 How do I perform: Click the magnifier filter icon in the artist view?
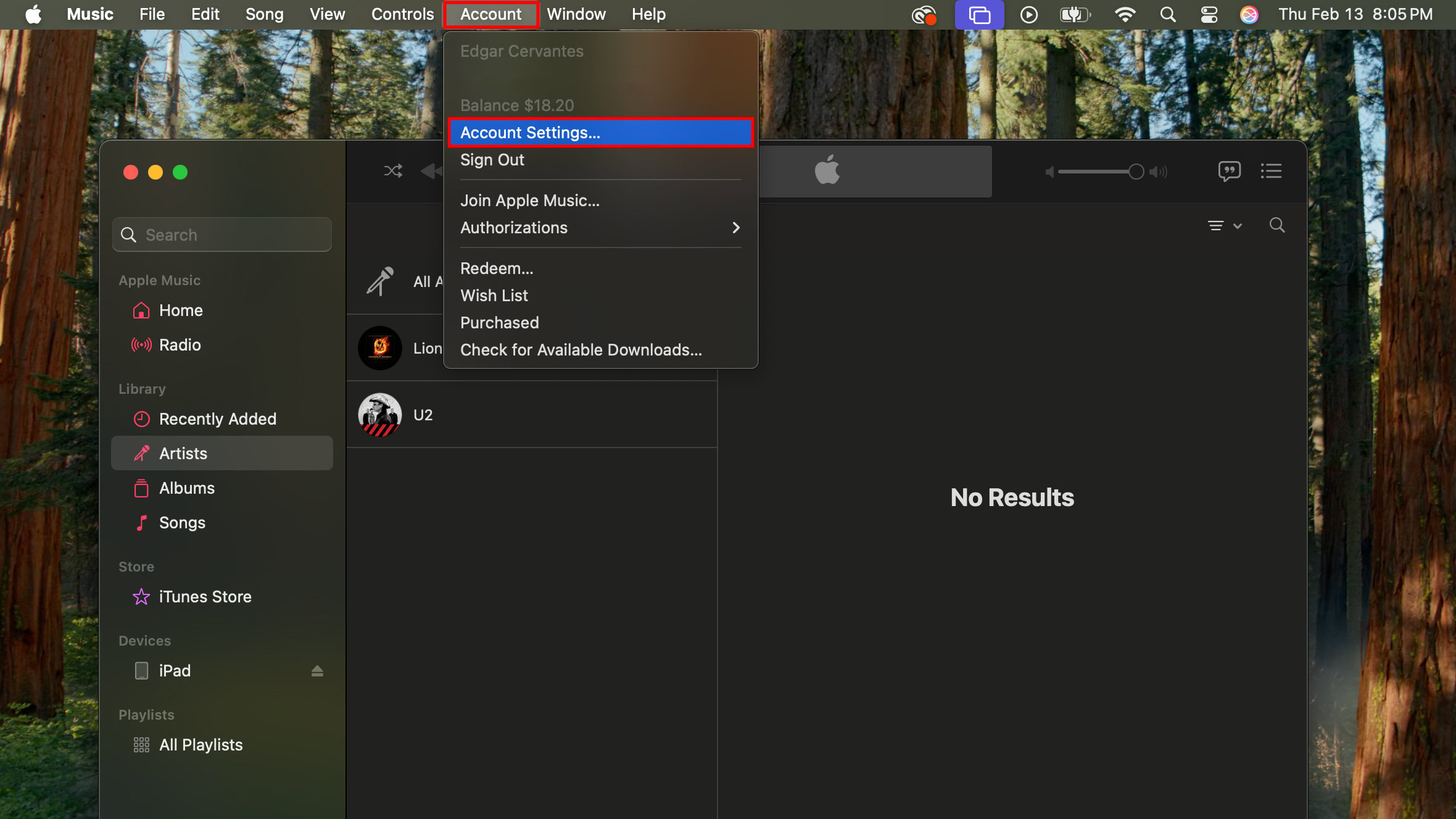[x=1276, y=225]
